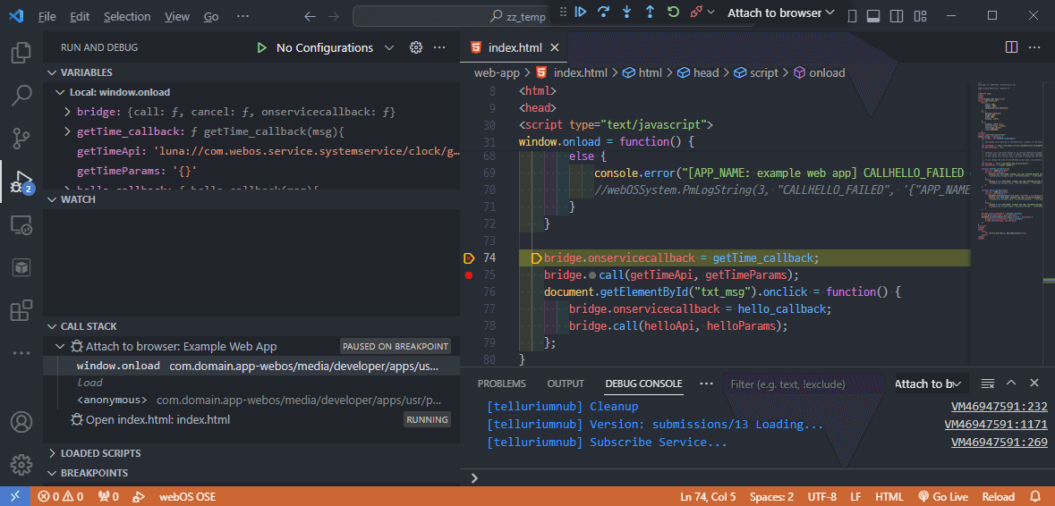
Task: Open the Edit menu
Action: 79,16
